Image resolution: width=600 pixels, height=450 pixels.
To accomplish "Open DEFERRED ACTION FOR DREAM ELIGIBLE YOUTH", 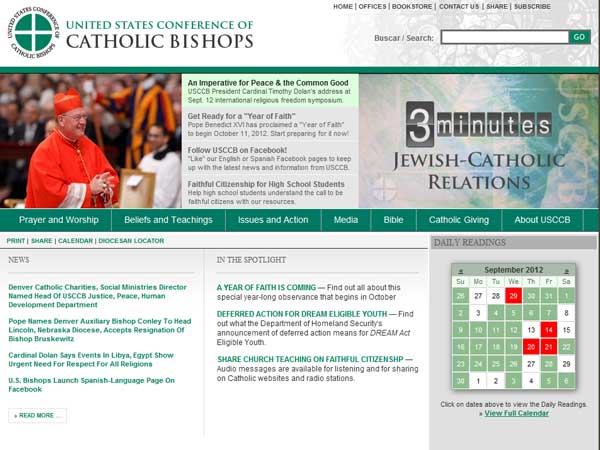I will (x=302, y=314).
